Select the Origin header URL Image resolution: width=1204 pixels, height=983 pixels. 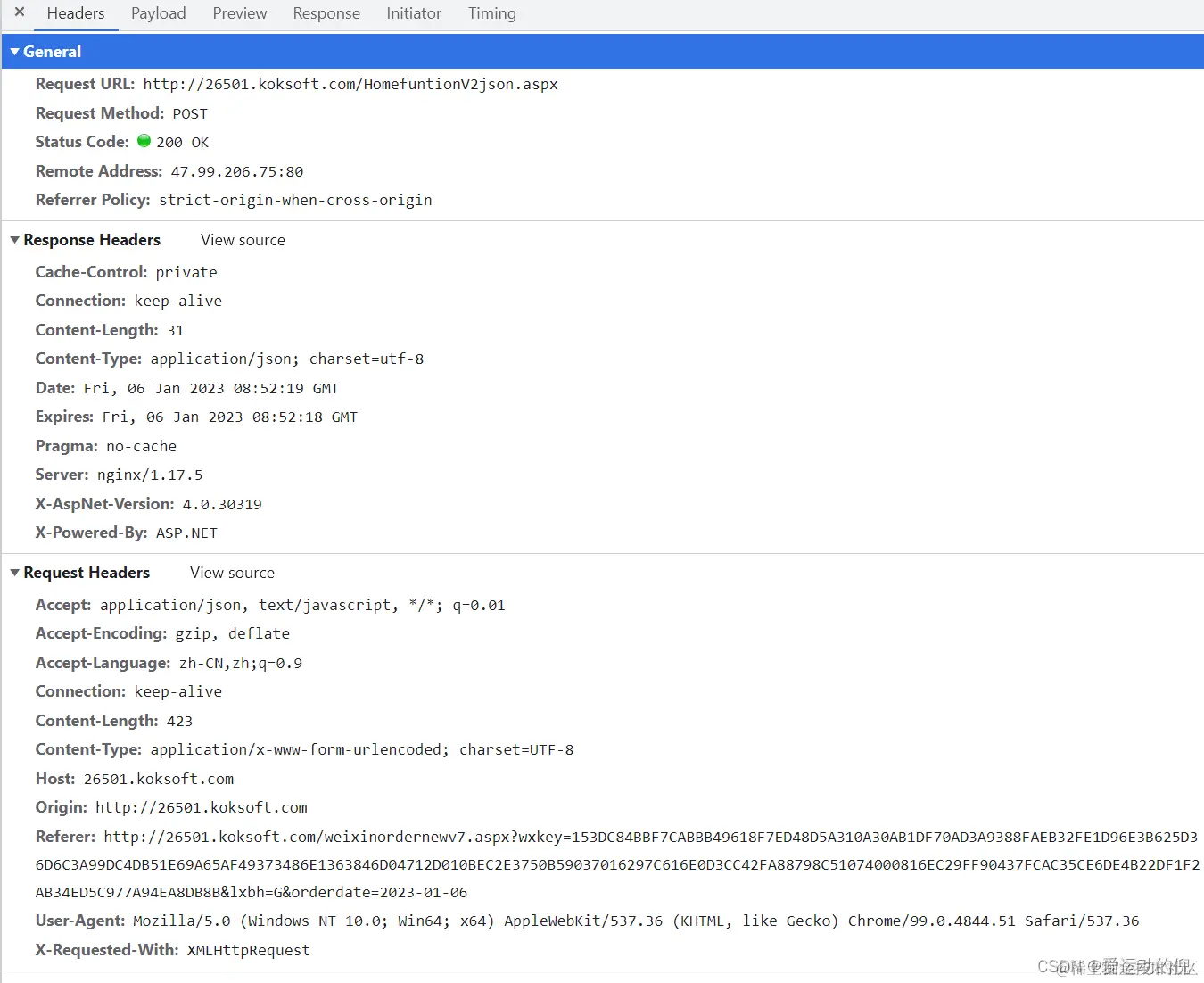202,807
